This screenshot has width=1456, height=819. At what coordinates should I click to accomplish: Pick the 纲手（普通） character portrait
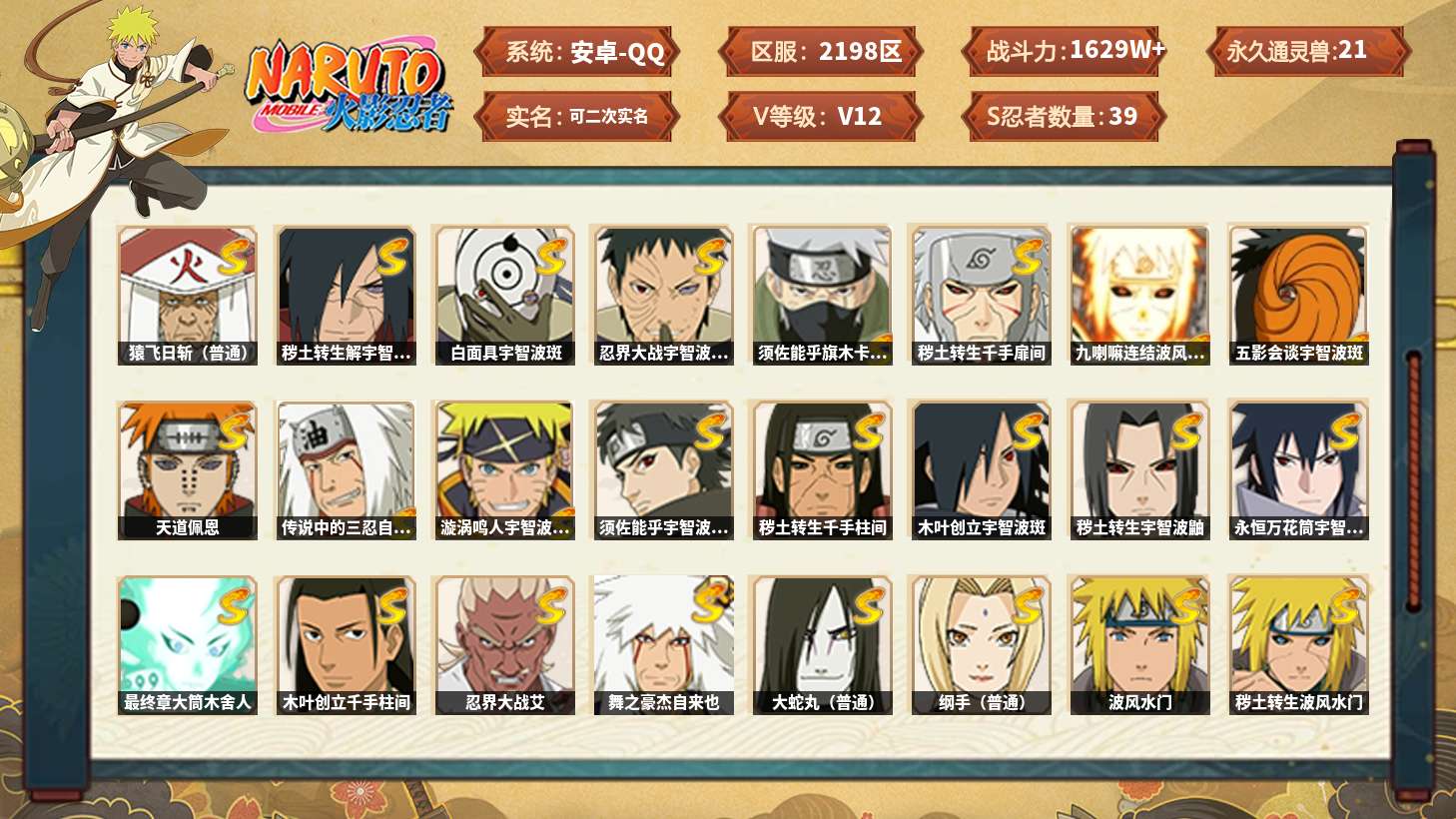[981, 645]
